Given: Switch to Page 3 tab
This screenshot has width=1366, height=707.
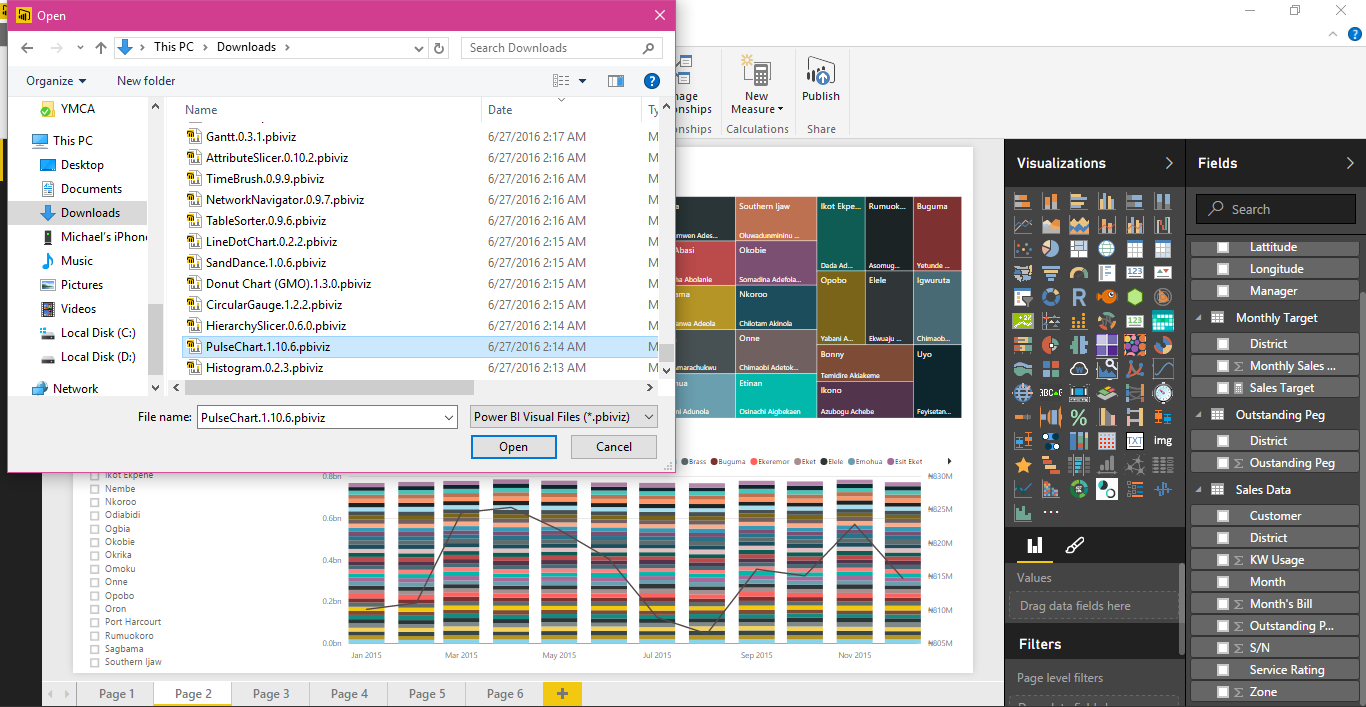Looking at the screenshot, I should [x=271, y=694].
